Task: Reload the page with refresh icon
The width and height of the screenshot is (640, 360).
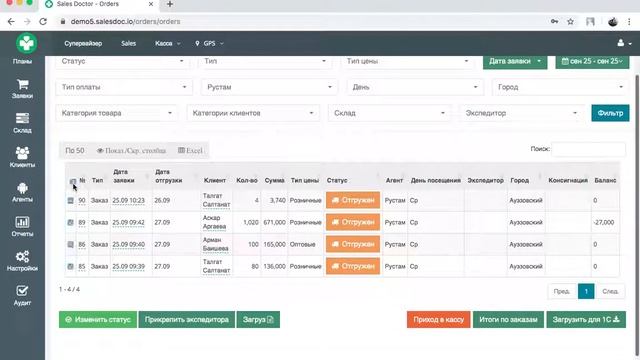Action: coord(43,22)
